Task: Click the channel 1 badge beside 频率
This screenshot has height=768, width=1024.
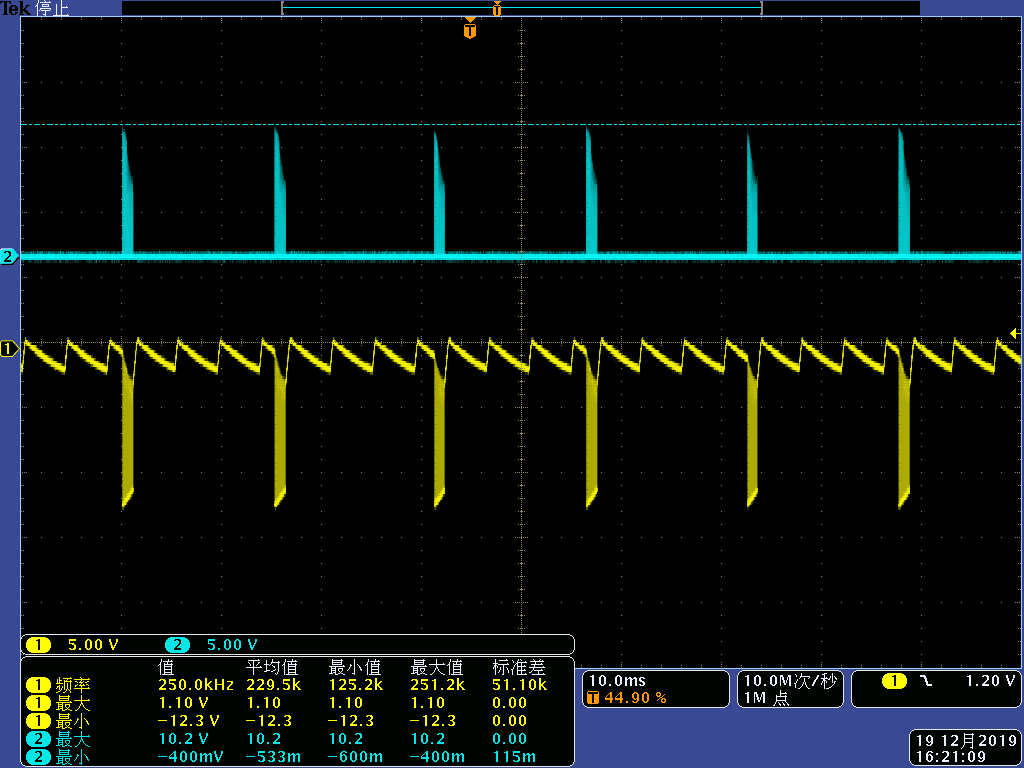Action: click(x=38, y=685)
